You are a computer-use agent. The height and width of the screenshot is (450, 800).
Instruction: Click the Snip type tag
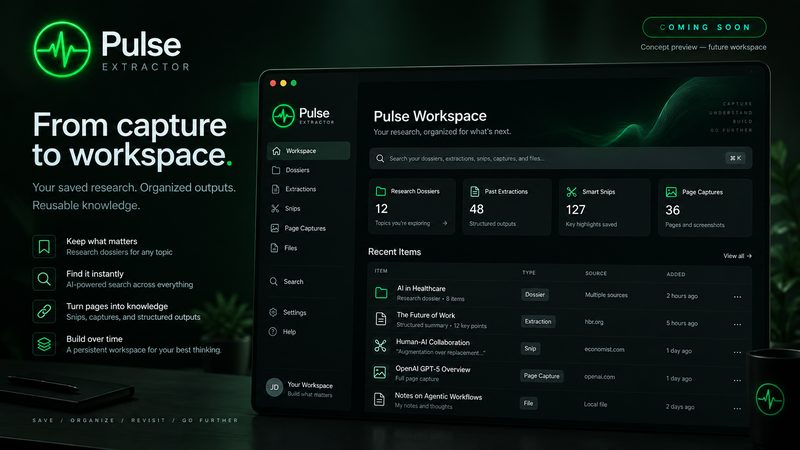[530, 348]
